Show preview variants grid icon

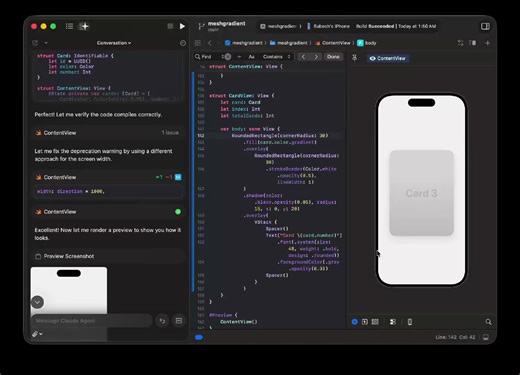pyautogui.click(x=375, y=322)
